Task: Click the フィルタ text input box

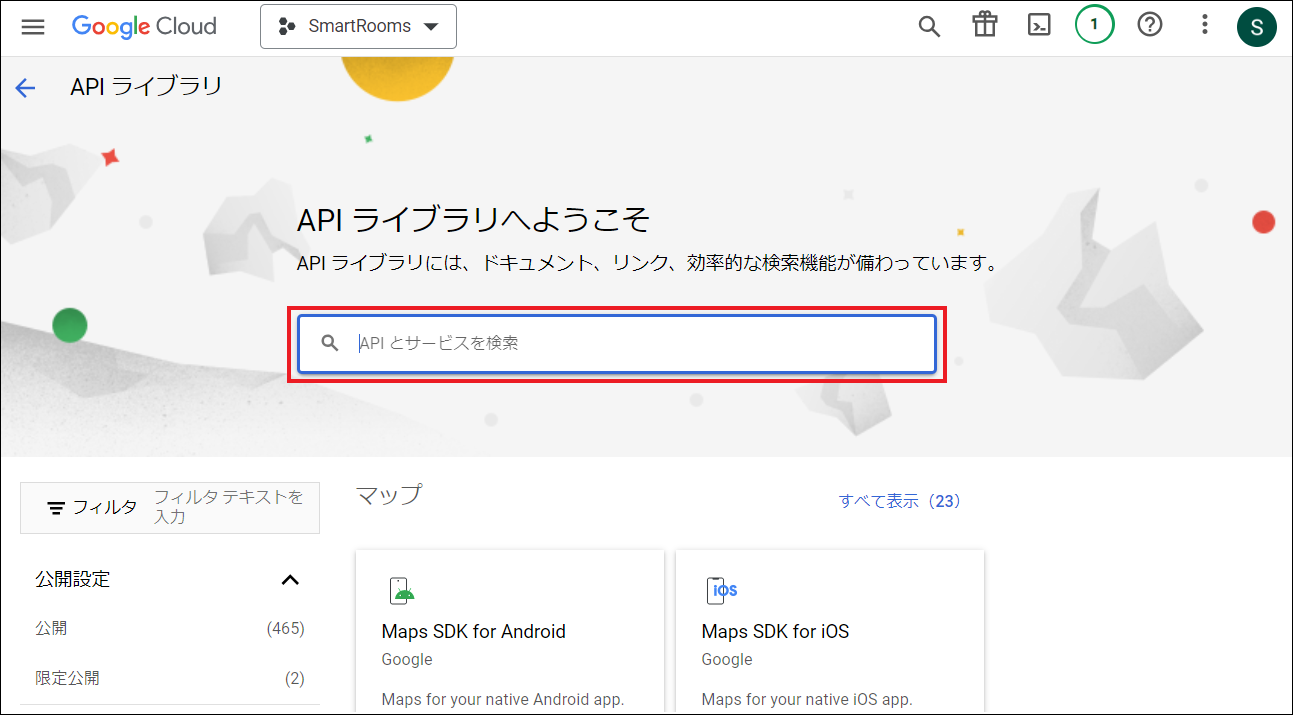Action: pyautogui.click(x=230, y=508)
